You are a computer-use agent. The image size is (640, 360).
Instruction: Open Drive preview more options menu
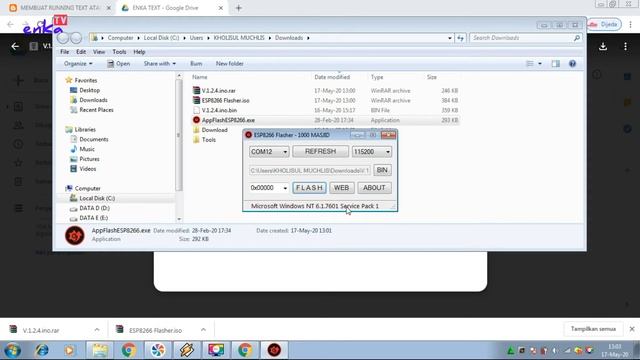tap(625, 47)
